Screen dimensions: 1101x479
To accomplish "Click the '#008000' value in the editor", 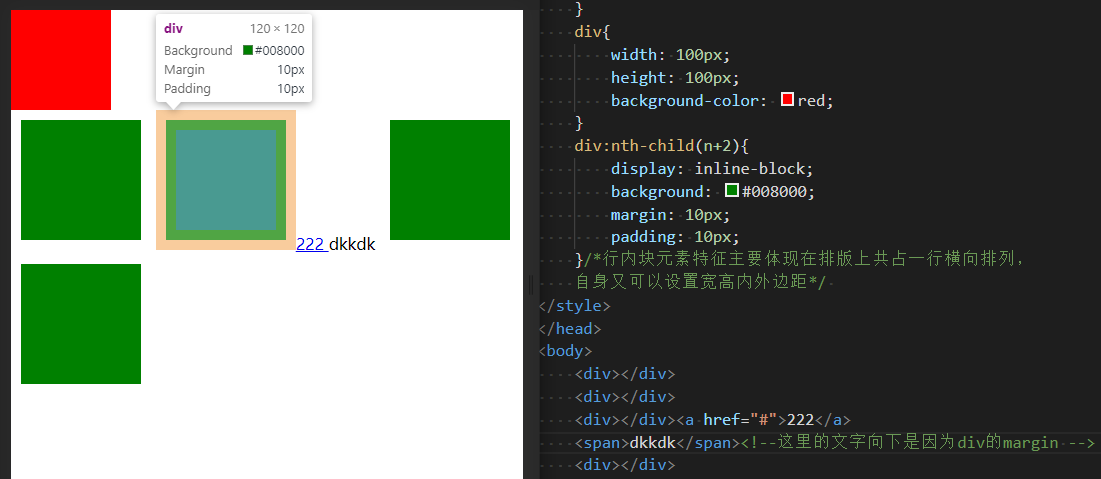I will [x=775, y=191].
